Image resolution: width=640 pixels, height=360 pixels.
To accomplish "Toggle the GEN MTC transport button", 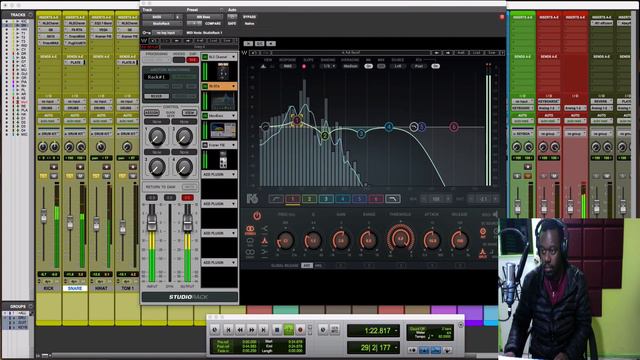I will [x=334, y=329].
